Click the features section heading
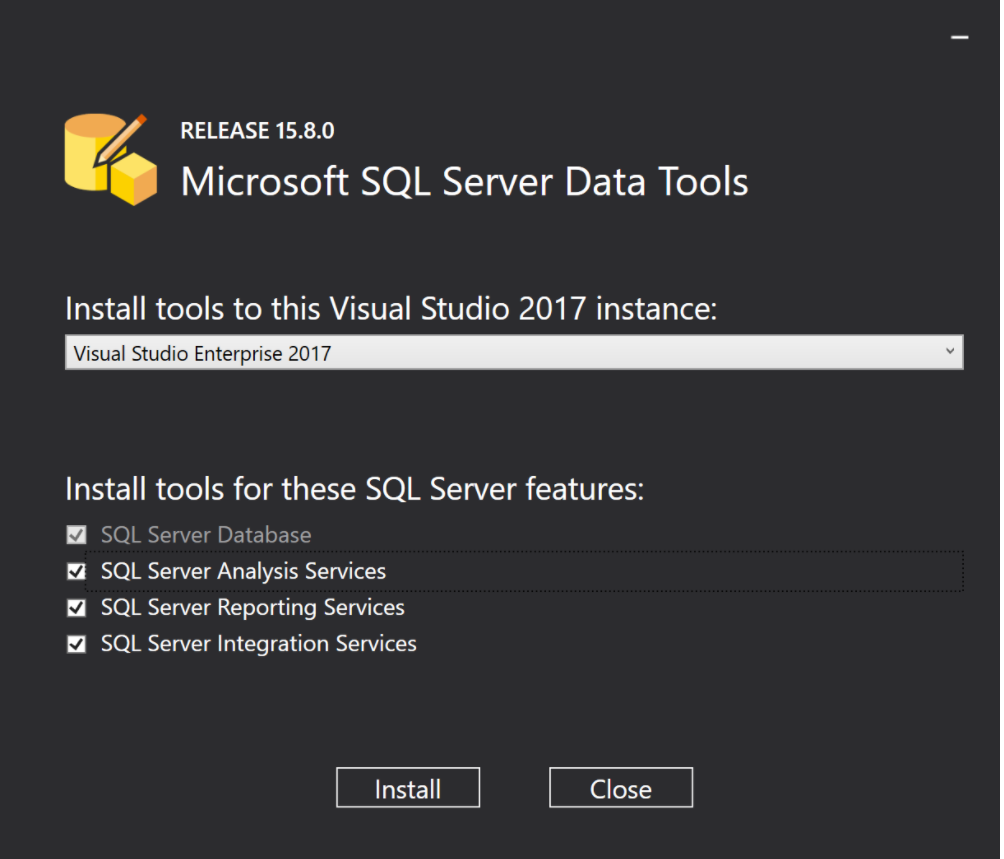Screen dimensions: 1004x859 tap(355, 488)
